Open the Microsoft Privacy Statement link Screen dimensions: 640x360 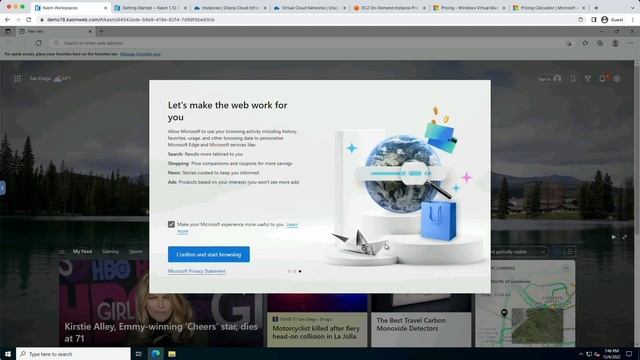pos(197,271)
